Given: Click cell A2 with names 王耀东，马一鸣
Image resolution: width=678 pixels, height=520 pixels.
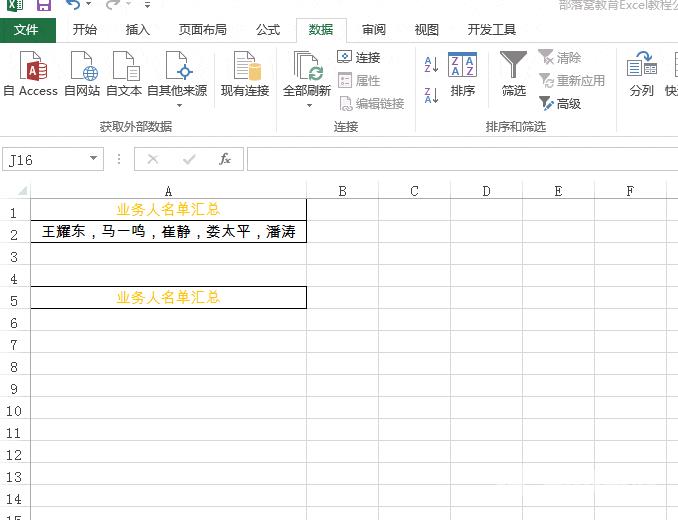Looking at the screenshot, I should point(169,232).
